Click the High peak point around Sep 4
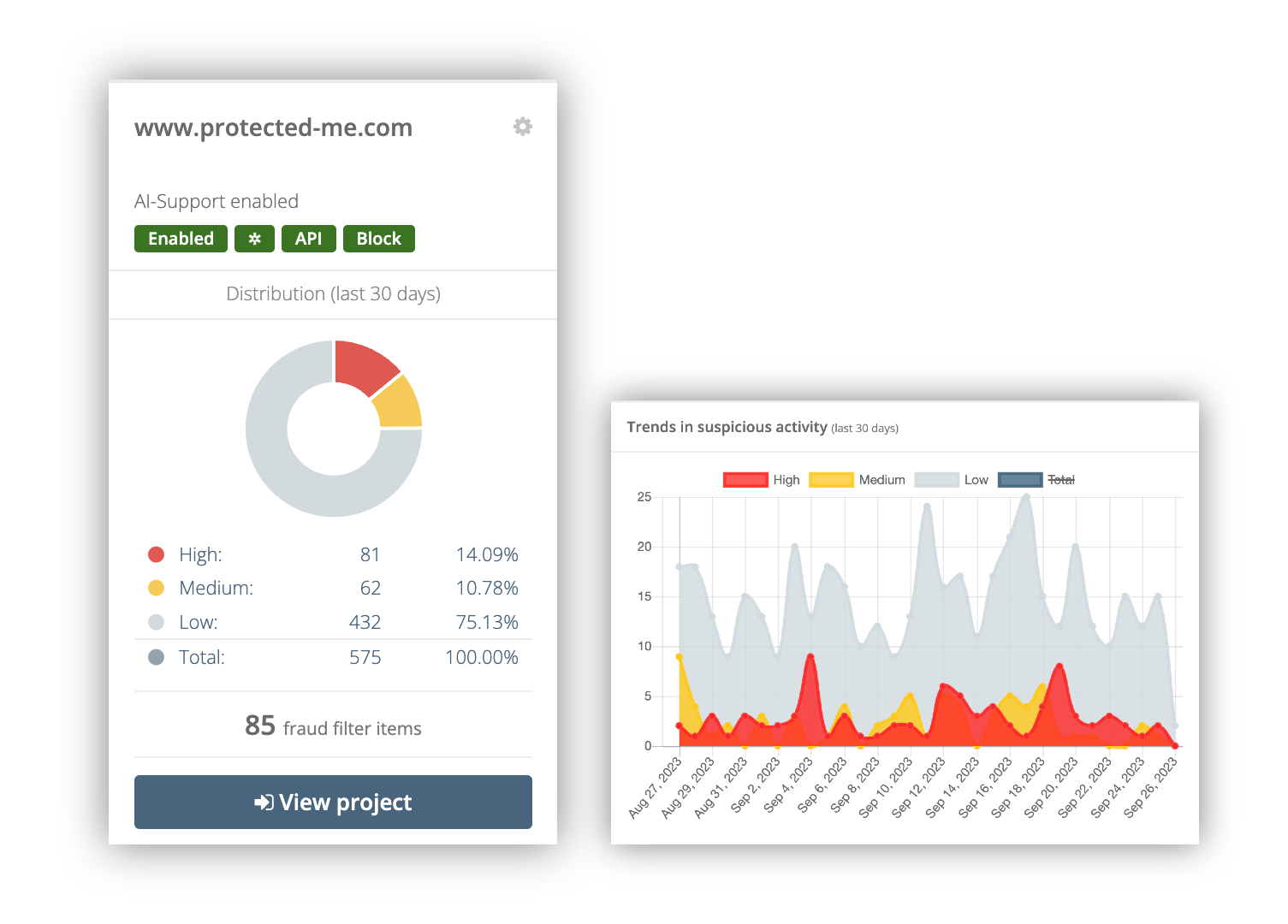 (810, 656)
